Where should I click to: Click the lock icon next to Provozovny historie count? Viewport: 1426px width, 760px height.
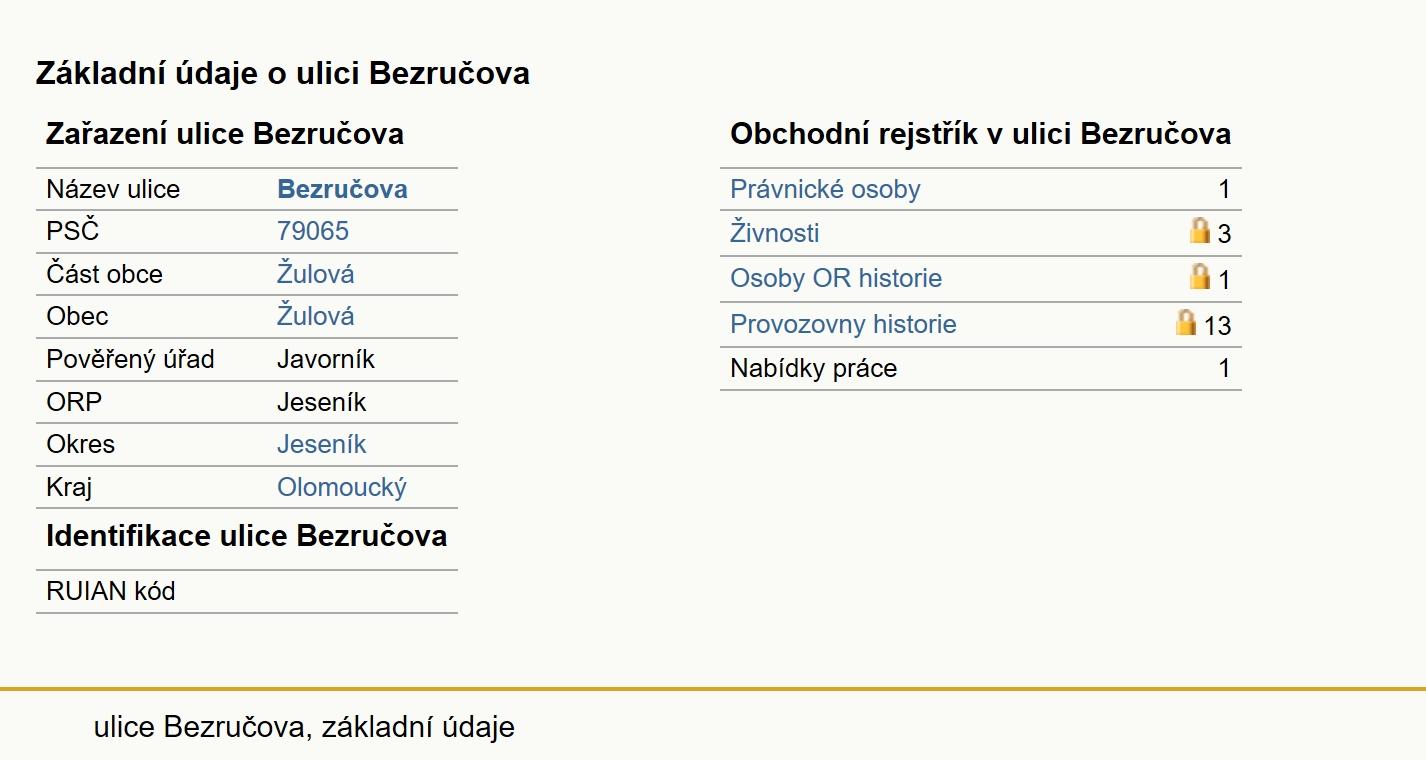[1185, 322]
